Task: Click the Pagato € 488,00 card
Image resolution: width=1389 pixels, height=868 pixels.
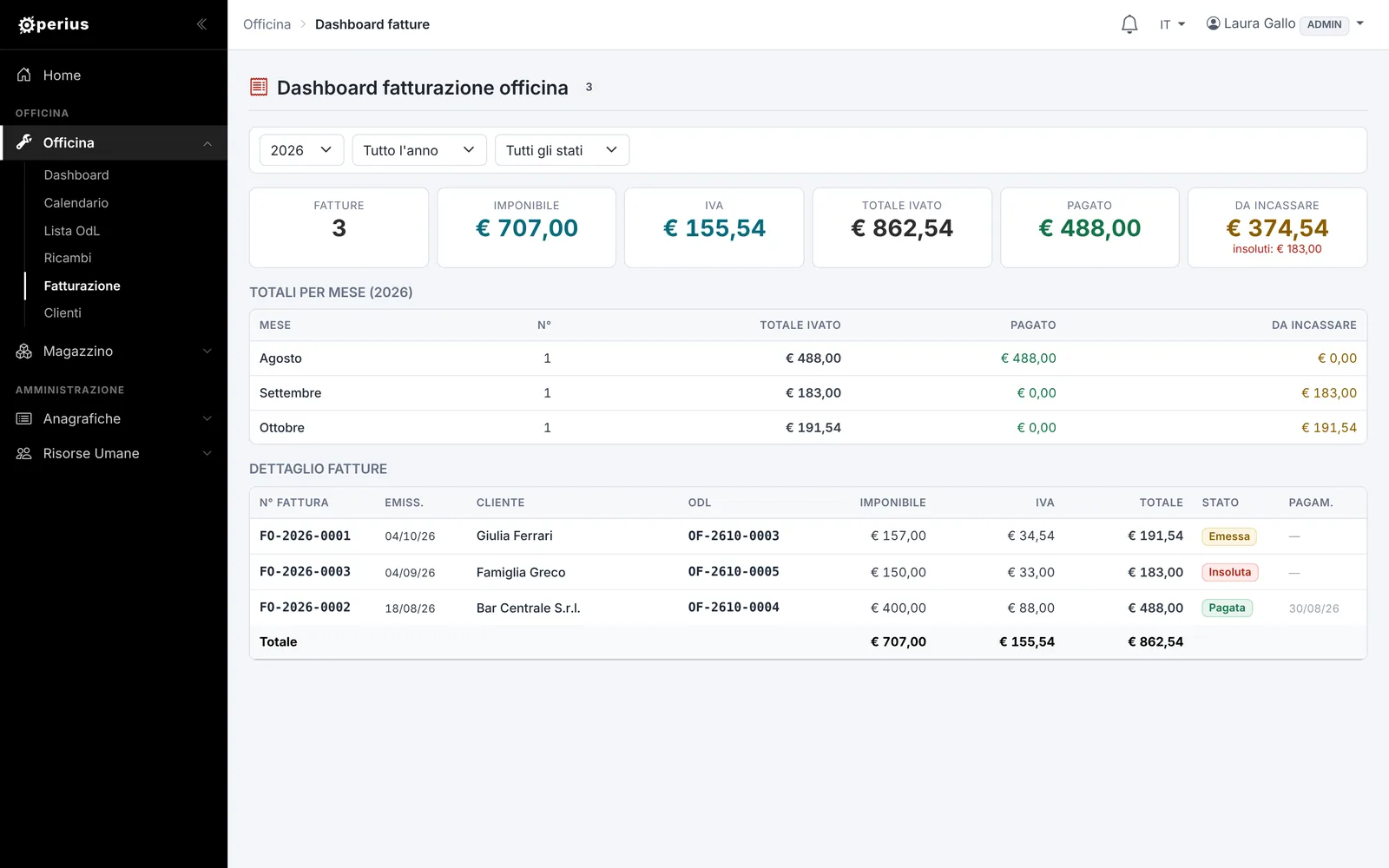Action: tap(1089, 227)
